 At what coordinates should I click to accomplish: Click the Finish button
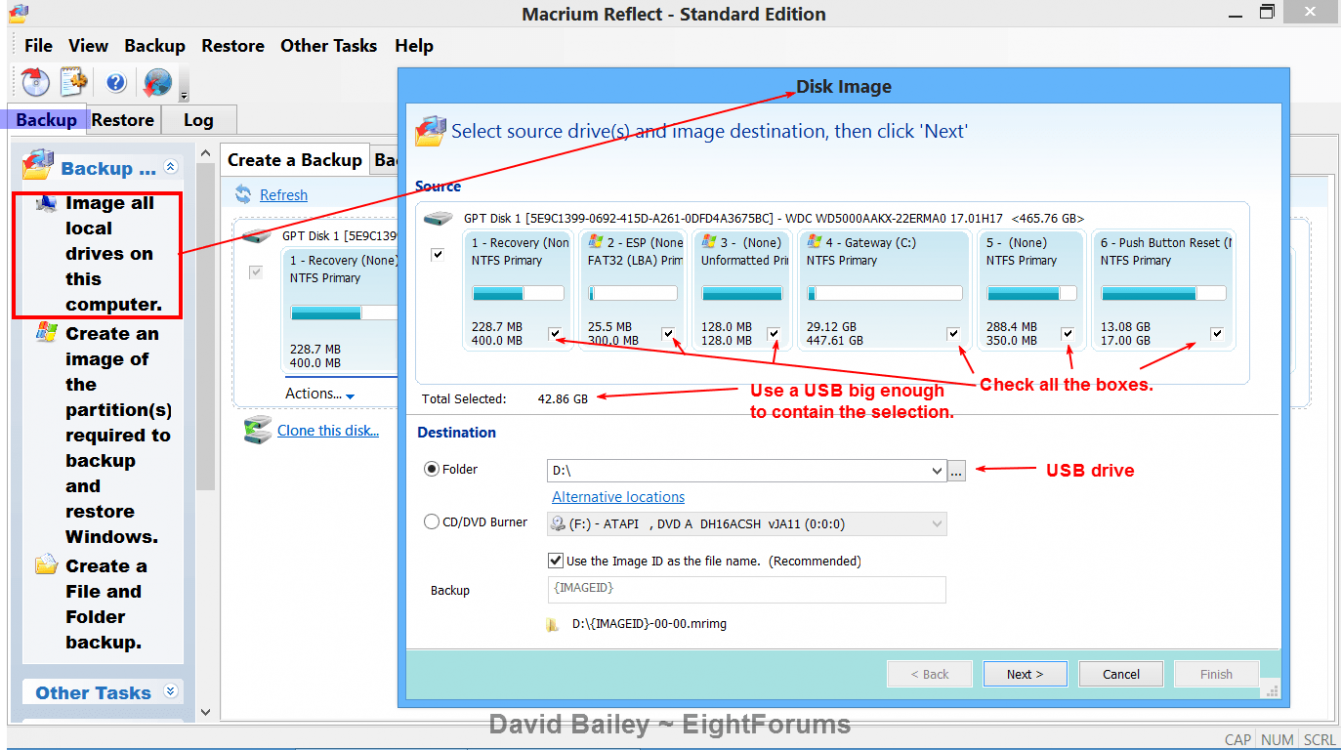(1216, 674)
